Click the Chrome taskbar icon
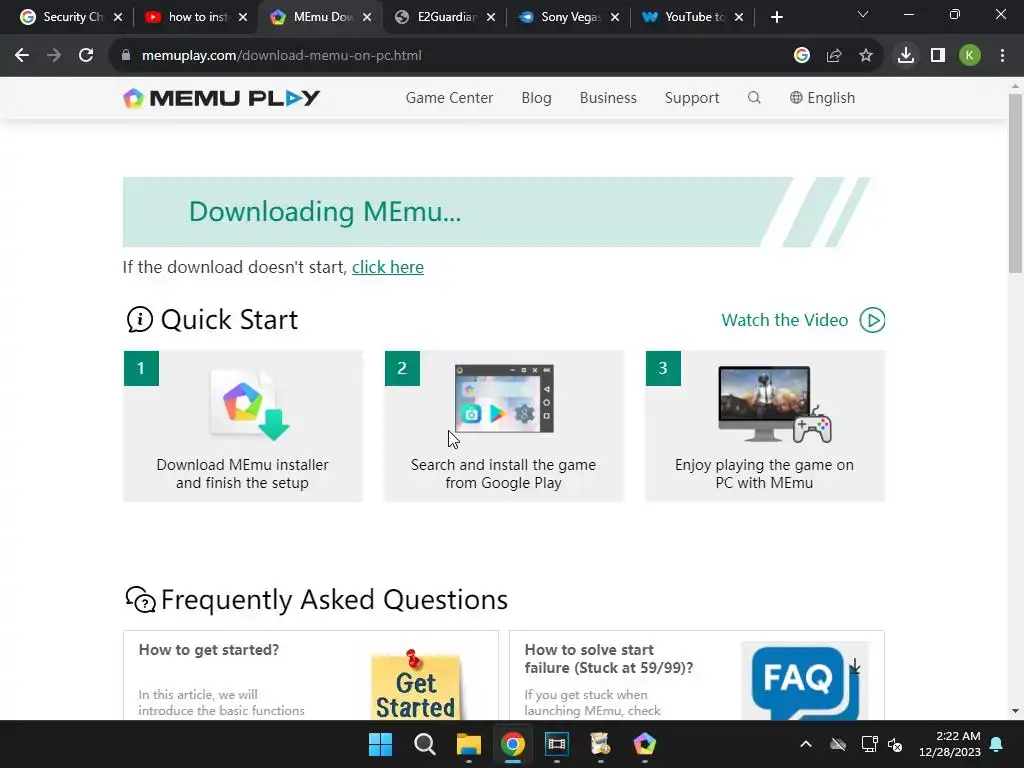This screenshot has width=1024, height=768. tap(513, 744)
